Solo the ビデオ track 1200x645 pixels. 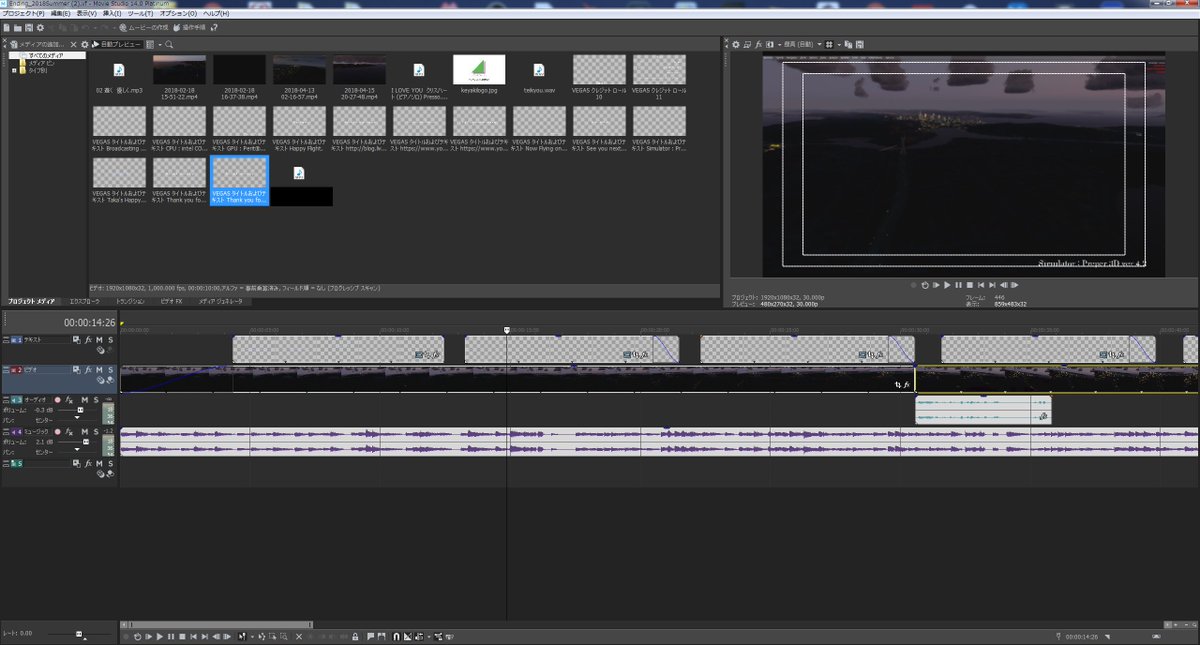point(110,370)
